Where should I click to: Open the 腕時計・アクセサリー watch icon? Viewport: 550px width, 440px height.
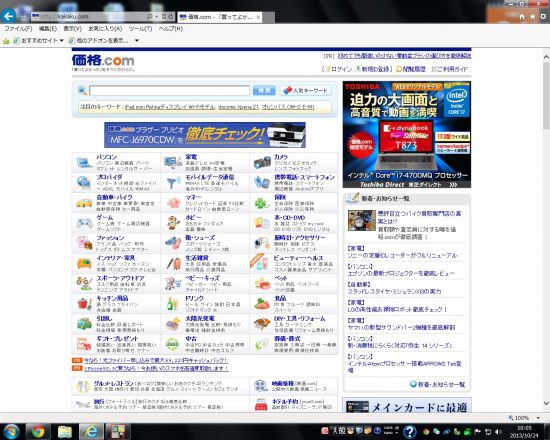[x=262, y=243]
